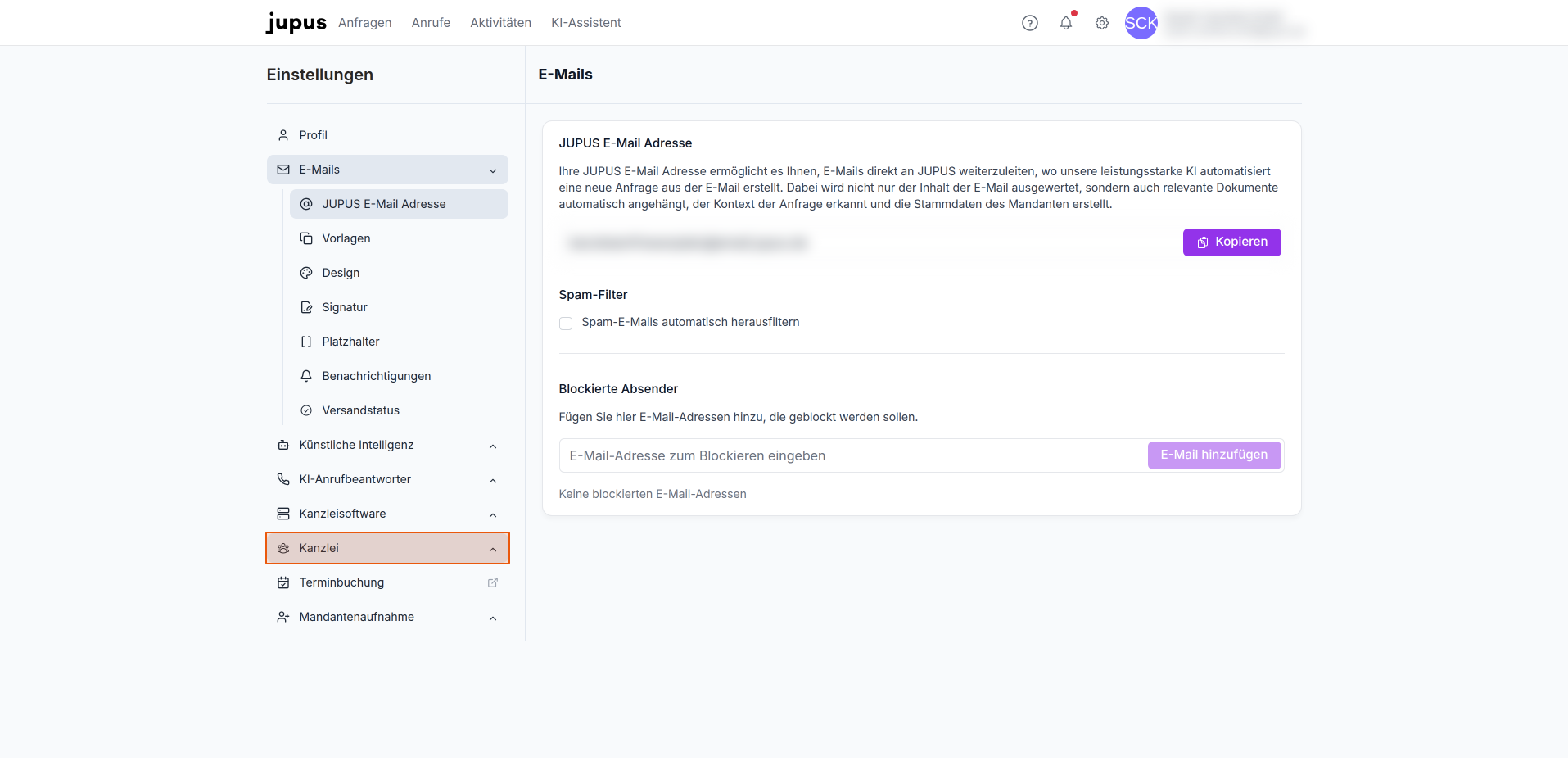Open Benachrichtigungen settings entry
Image resolution: width=1568 pixels, height=761 pixels.
[399, 376]
